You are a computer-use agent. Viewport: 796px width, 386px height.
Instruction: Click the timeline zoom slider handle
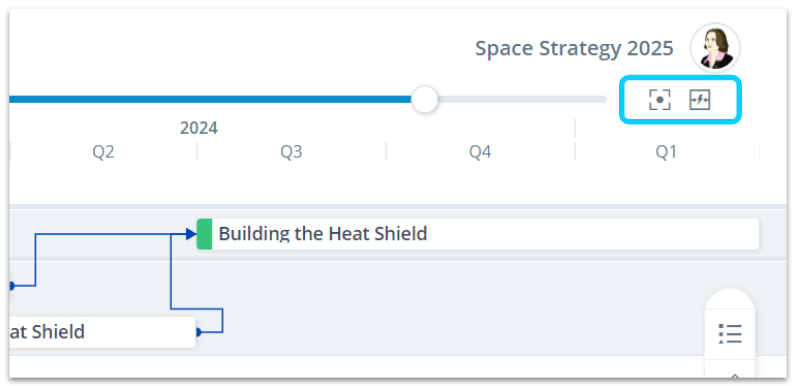(424, 100)
